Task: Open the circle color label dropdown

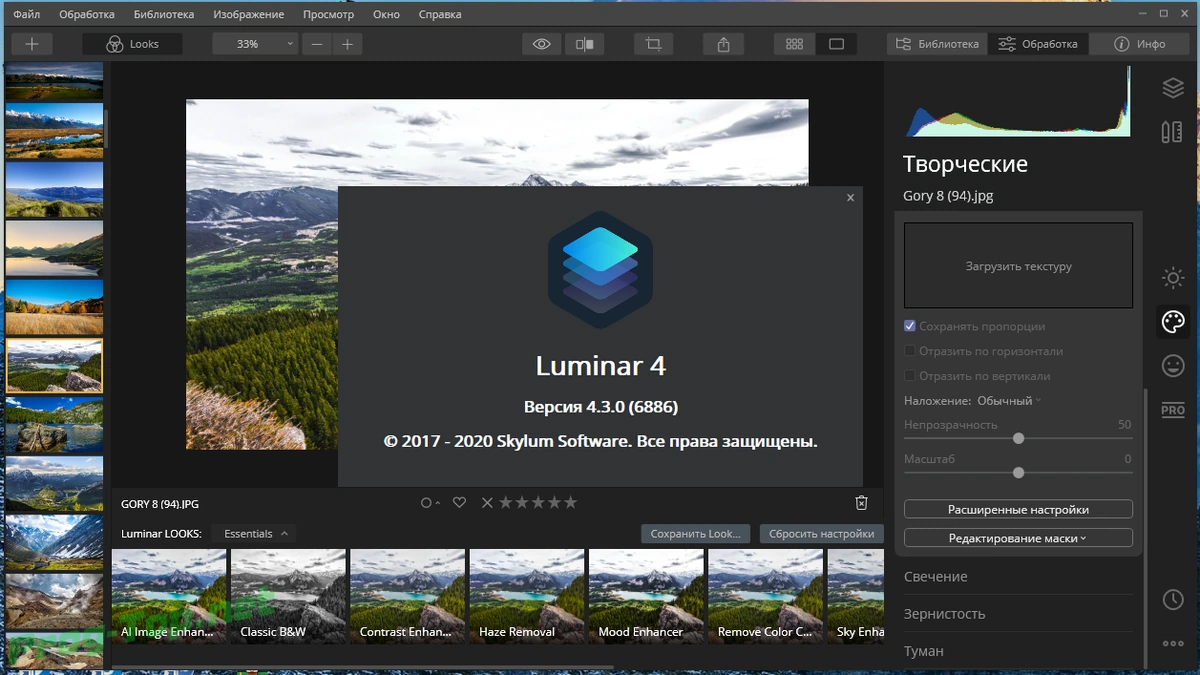Action: (x=430, y=503)
